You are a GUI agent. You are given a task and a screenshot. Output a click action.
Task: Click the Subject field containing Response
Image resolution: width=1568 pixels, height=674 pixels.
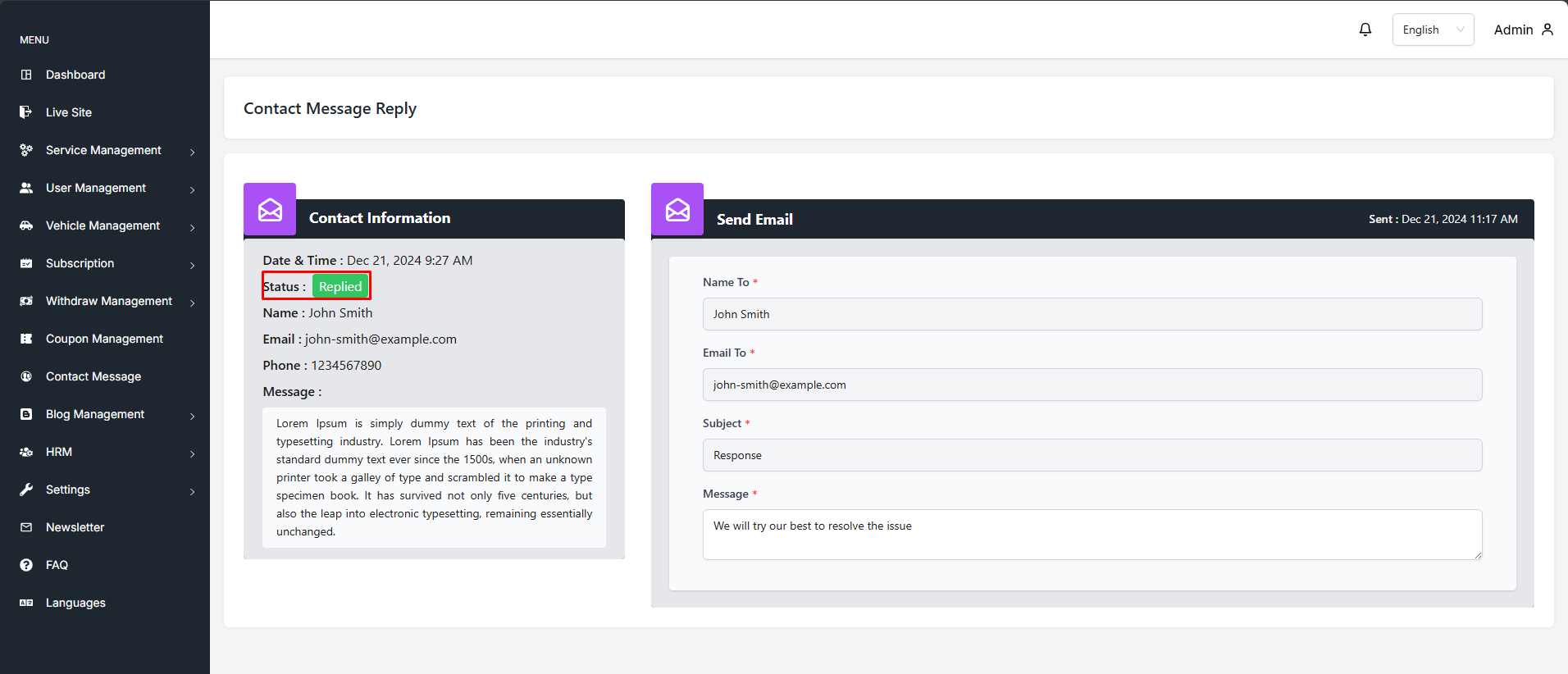pyautogui.click(x=1092, y=455)
